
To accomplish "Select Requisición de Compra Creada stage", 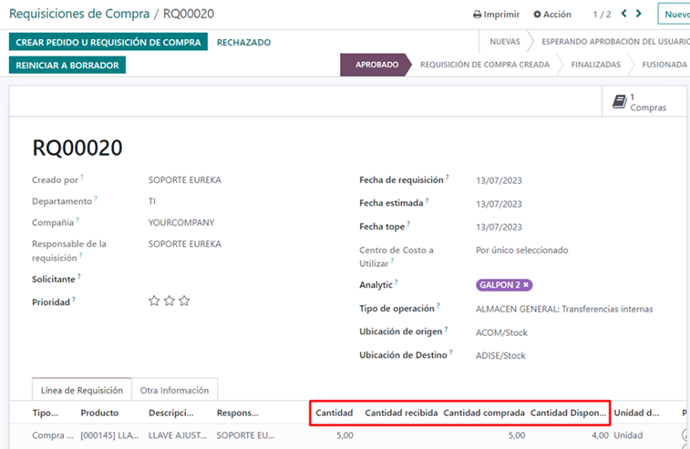I will coord(484,65).
